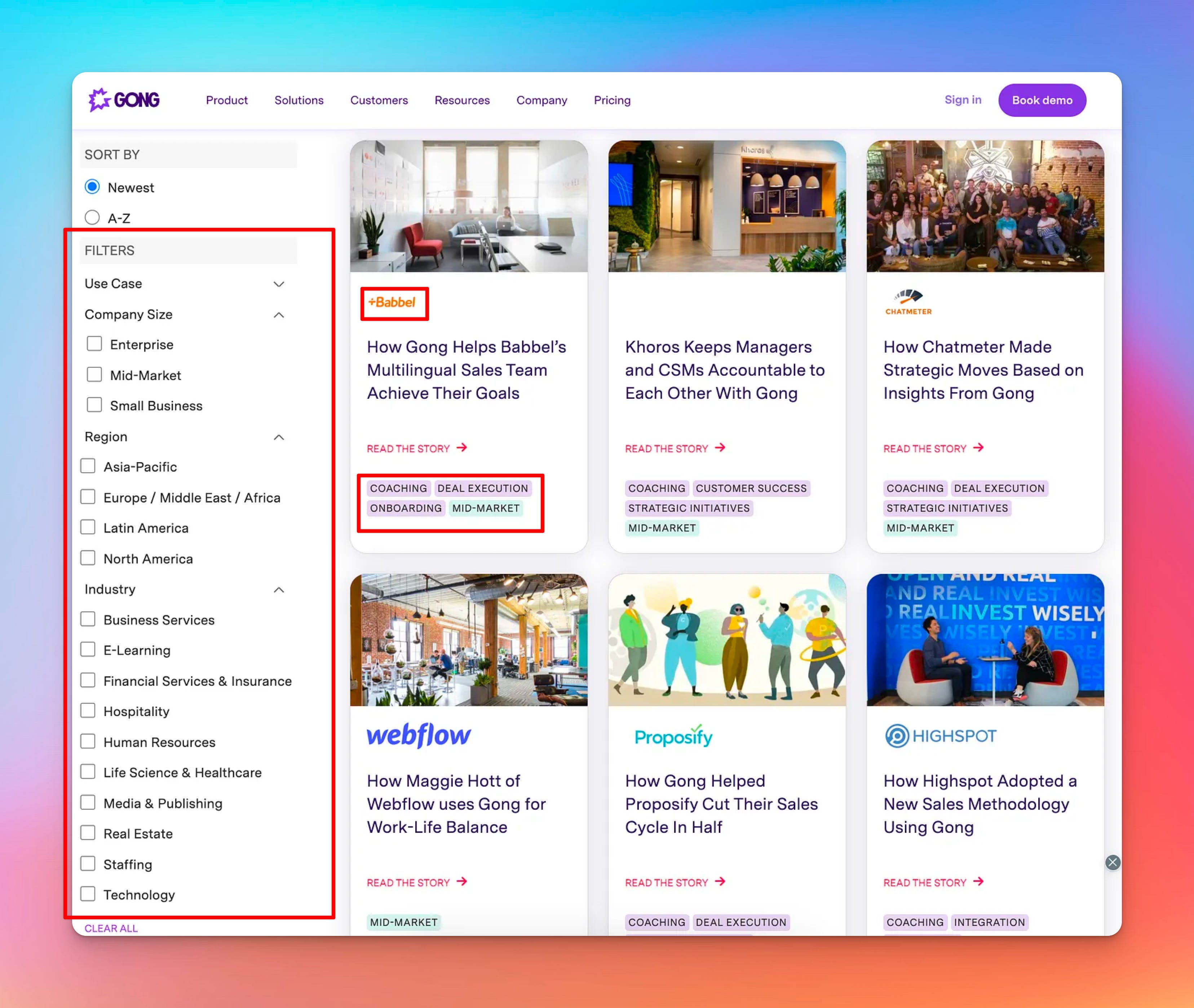The height and width of the screenshot is (1008, 1194).
Task: Click the Sign in link
Action: (963, 100)
